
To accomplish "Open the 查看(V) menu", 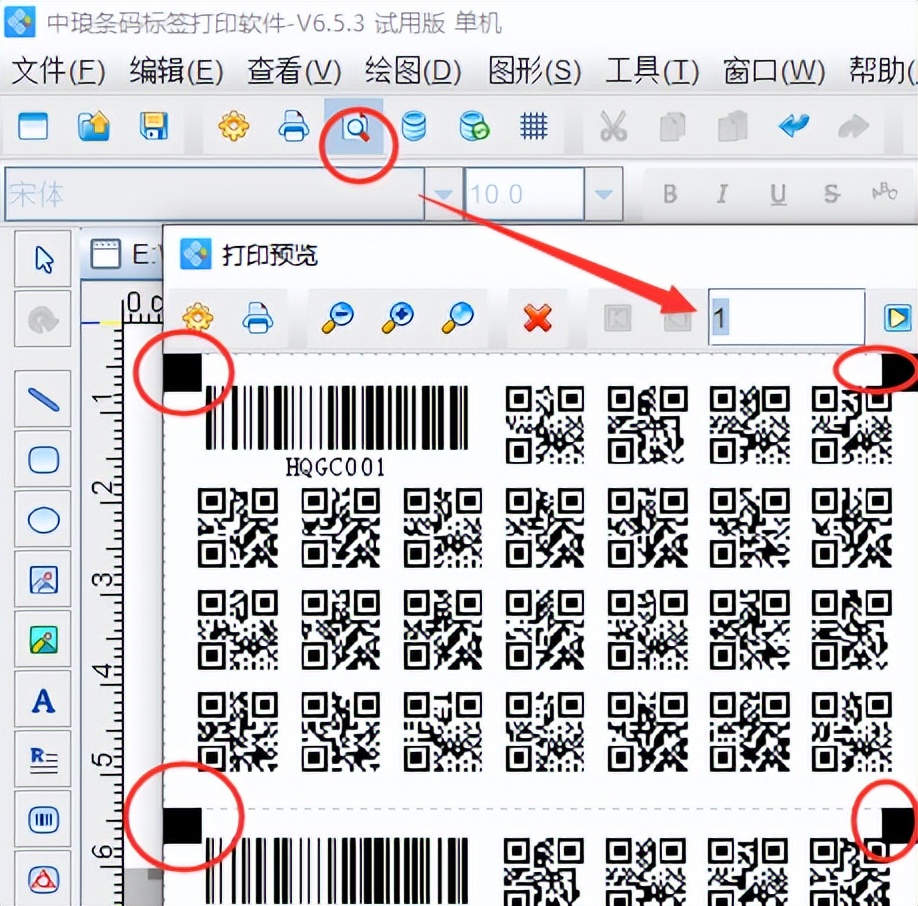I will click(x=294, y=72).
